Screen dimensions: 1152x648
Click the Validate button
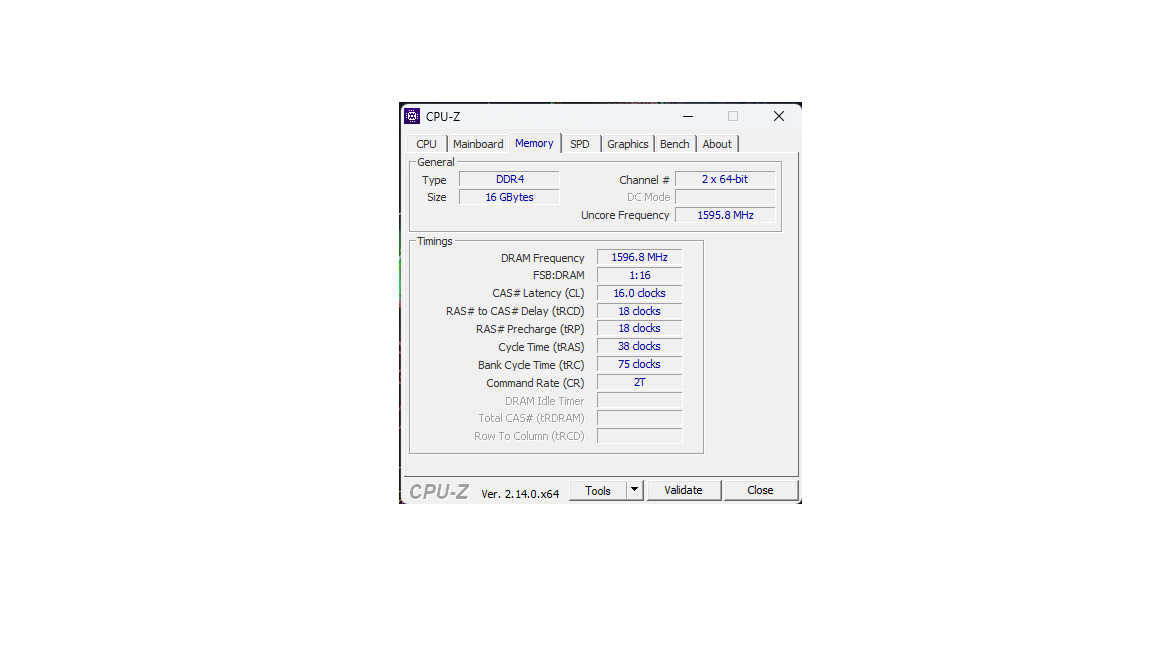683,490
